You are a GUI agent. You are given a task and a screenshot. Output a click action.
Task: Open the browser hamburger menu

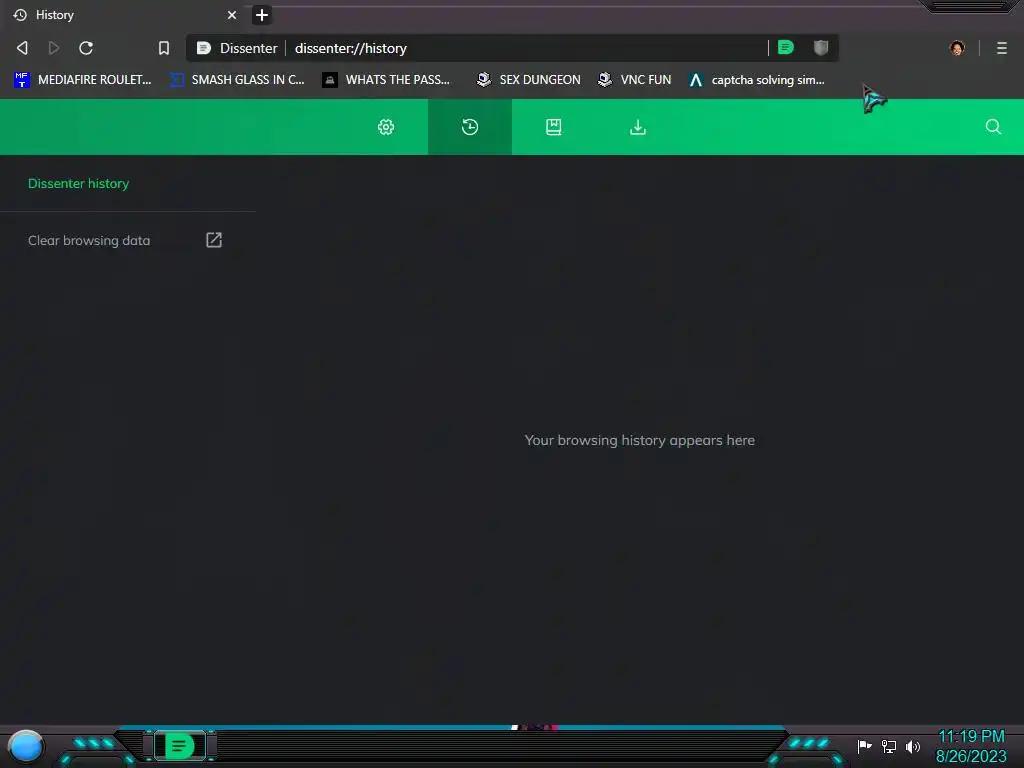coord(1001,48)
